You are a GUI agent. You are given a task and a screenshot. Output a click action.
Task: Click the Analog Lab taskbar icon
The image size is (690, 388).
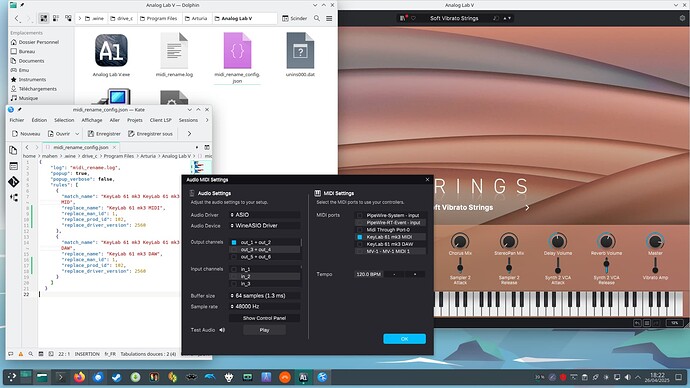(303, 377)
